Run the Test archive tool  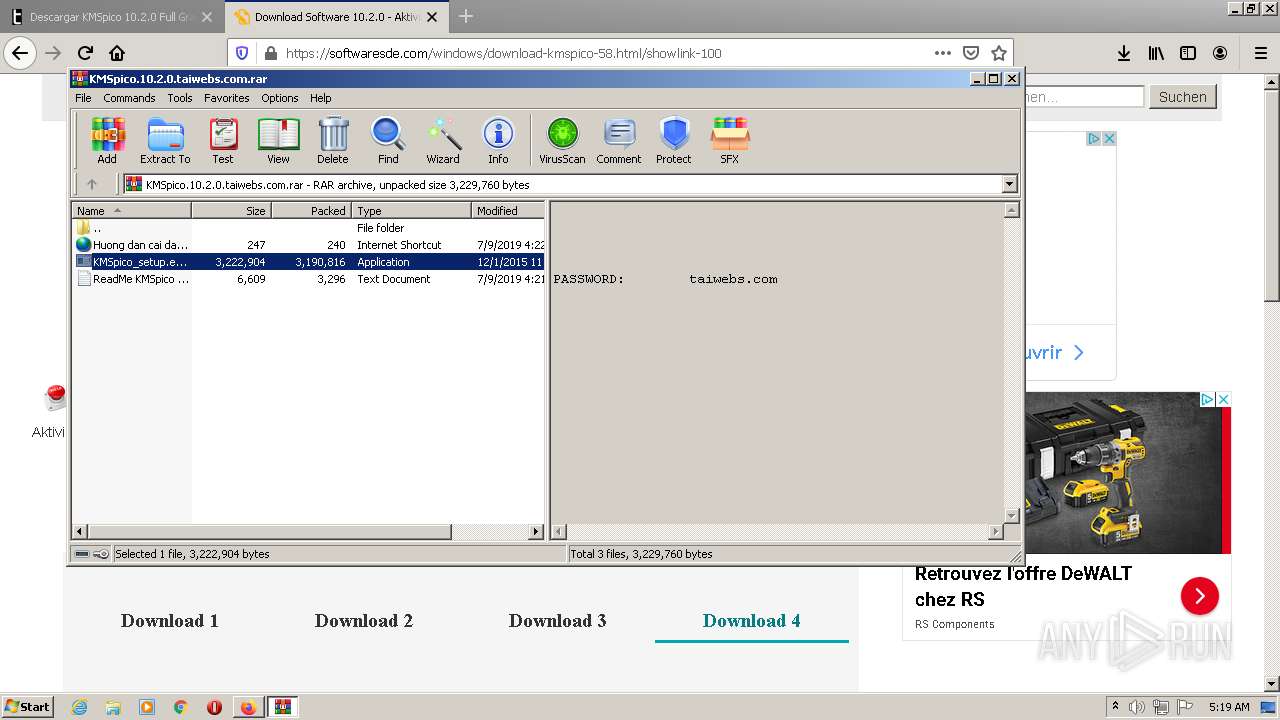point(223,140)
